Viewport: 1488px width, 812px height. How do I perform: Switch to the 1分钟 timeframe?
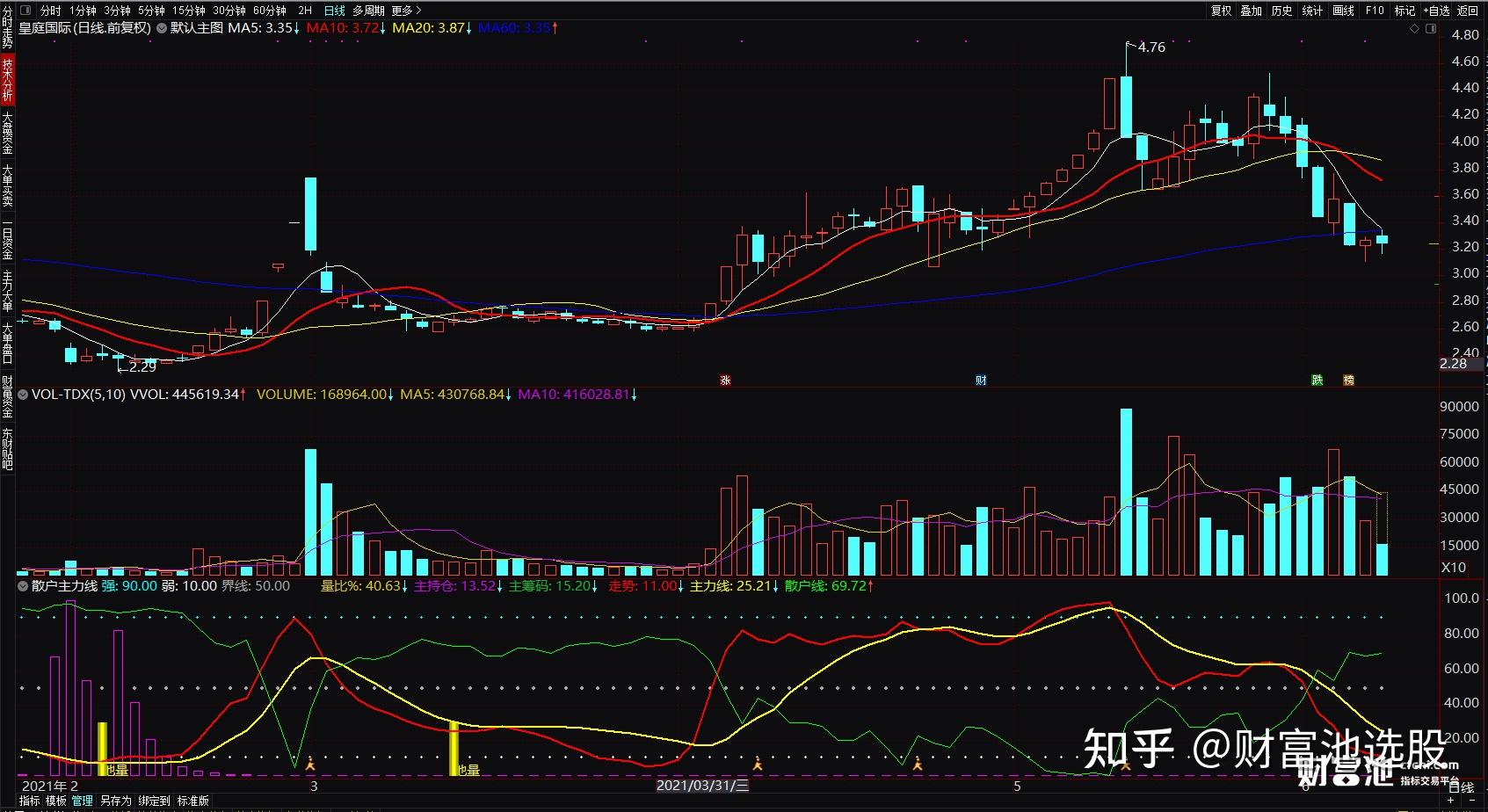click(x=83, y=11)
